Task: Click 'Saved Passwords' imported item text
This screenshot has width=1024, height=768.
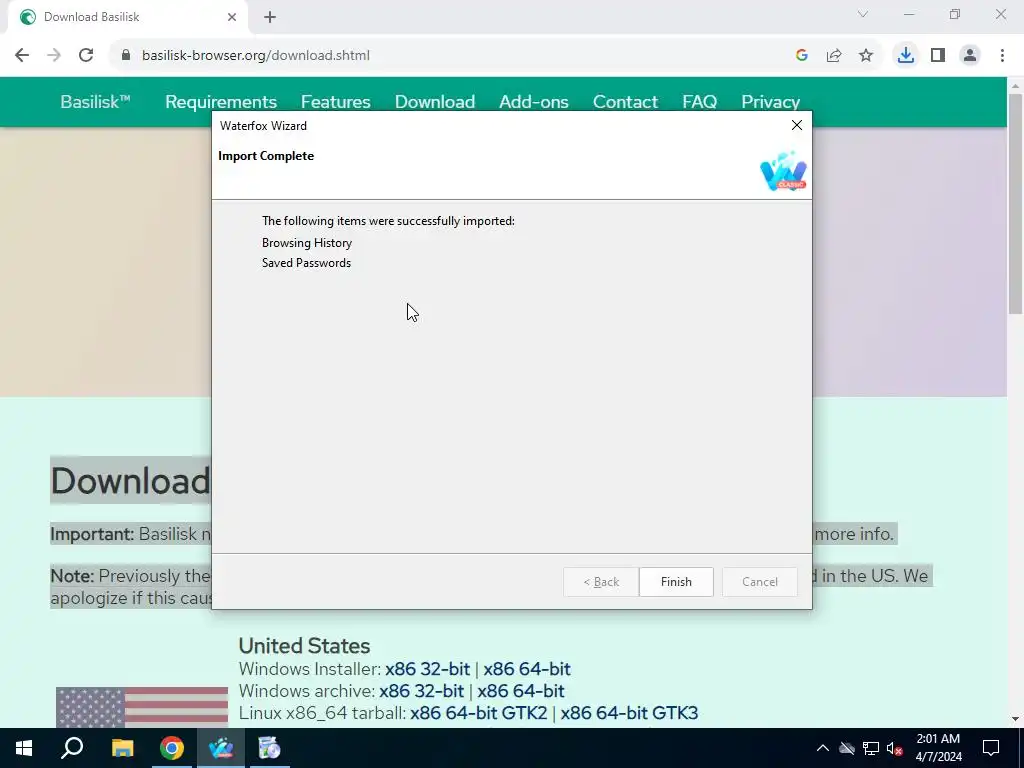Action: pyautogui.click(x=306, y=263)
